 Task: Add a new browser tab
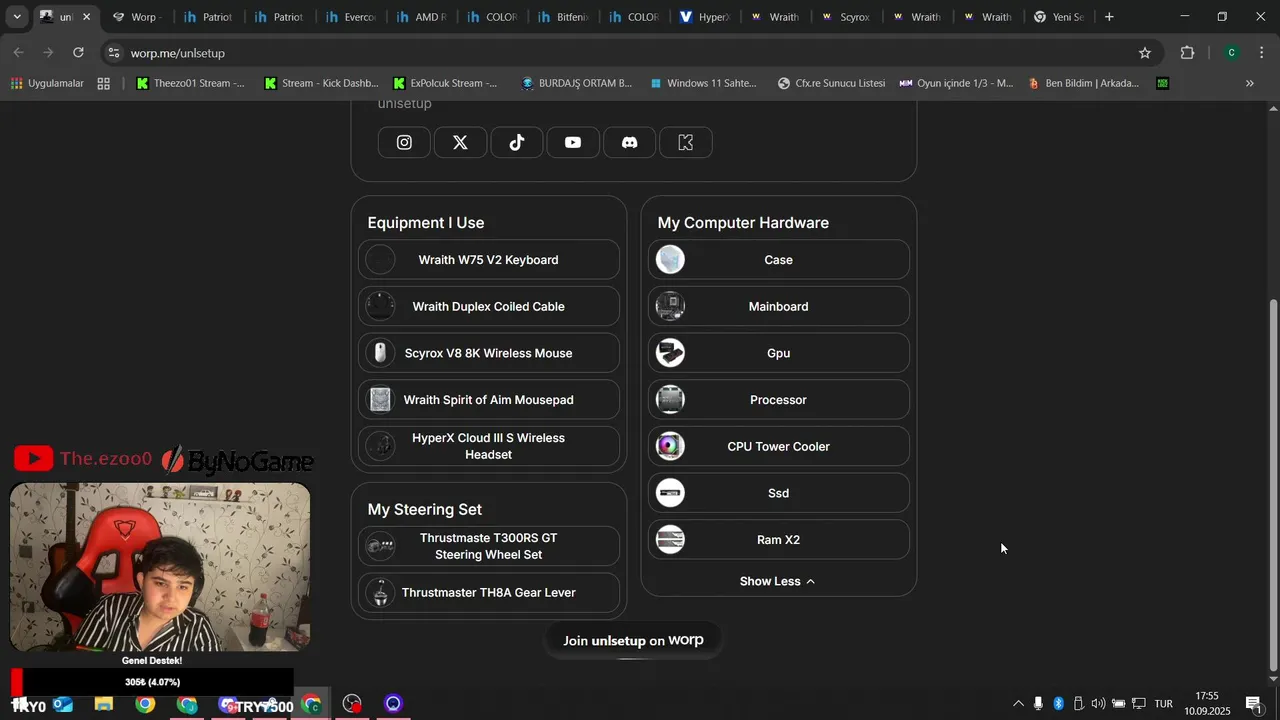(1109, 17)
